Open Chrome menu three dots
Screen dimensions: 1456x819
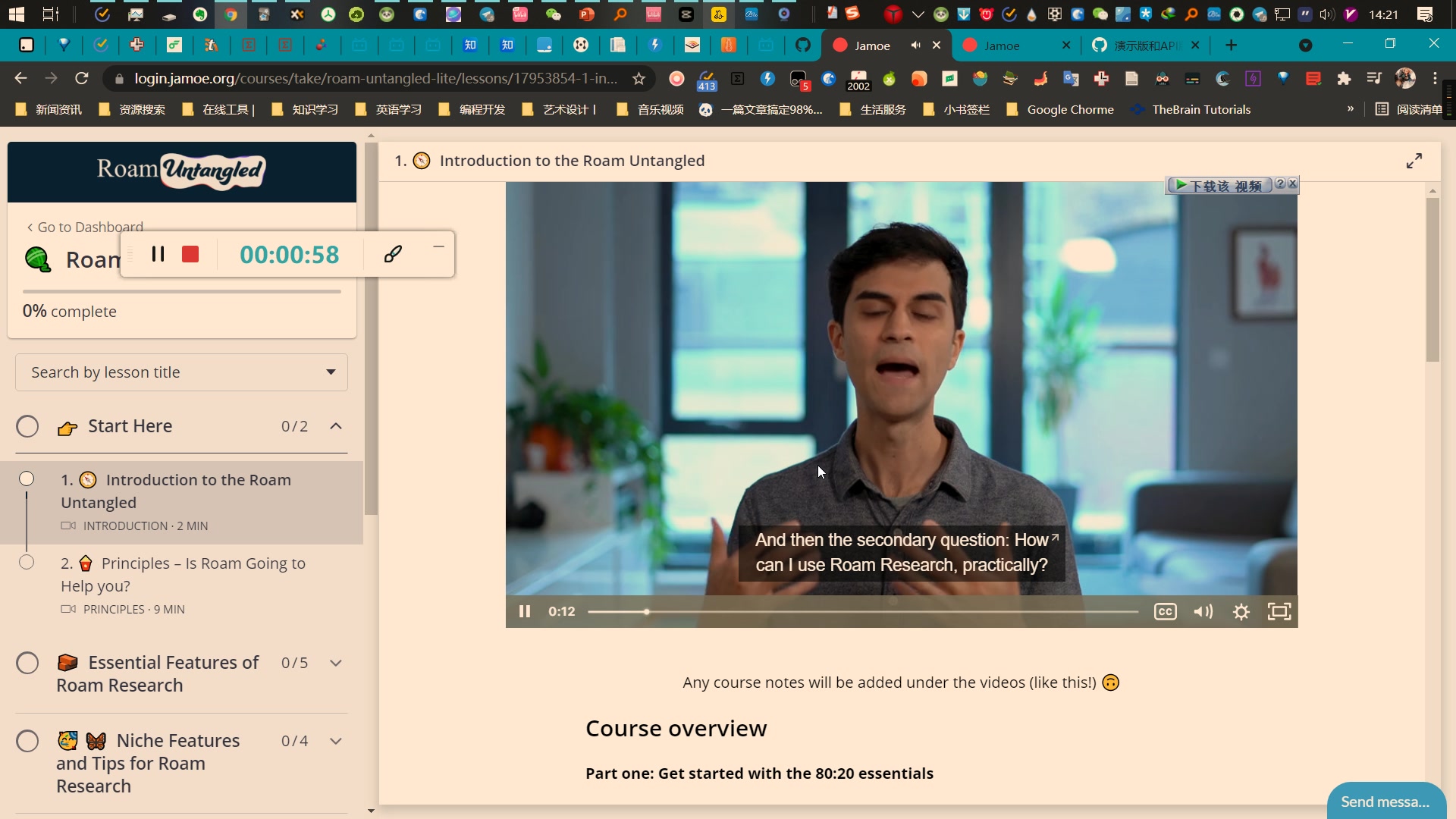point(1435,78)
